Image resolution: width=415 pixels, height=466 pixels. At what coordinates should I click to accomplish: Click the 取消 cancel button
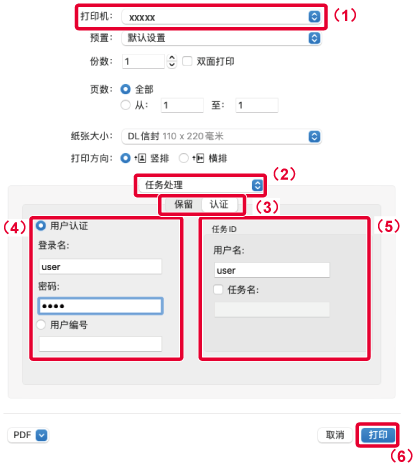coord(335,435)
